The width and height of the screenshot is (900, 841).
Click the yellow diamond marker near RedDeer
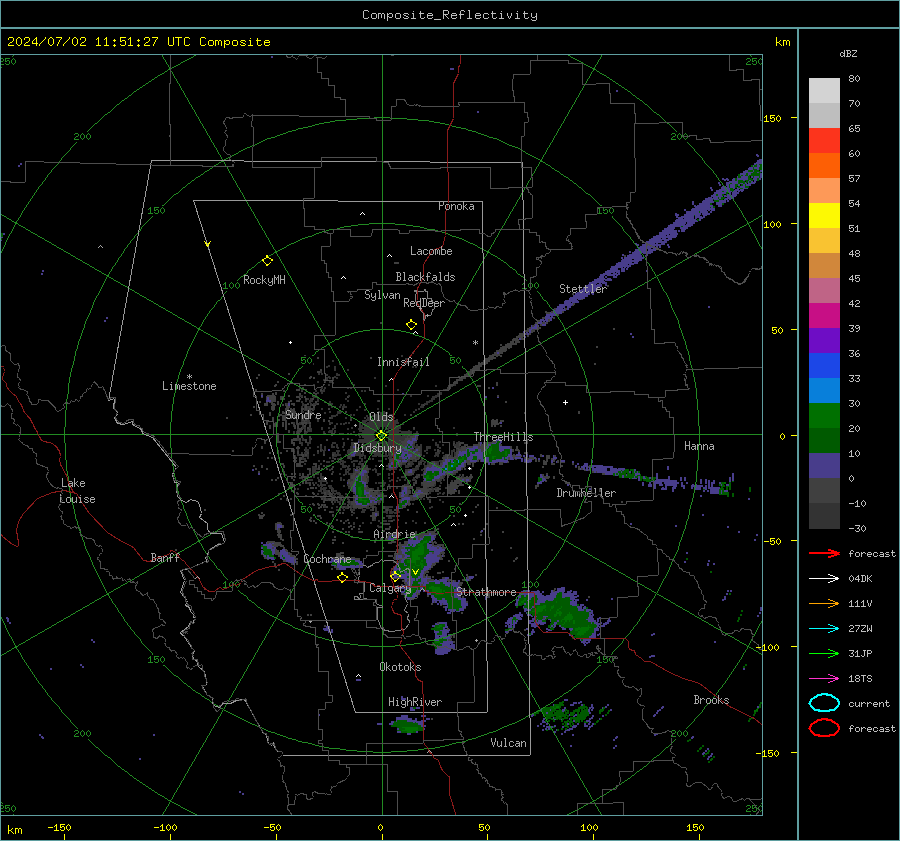pyautogui.click(x=411, y=325)
